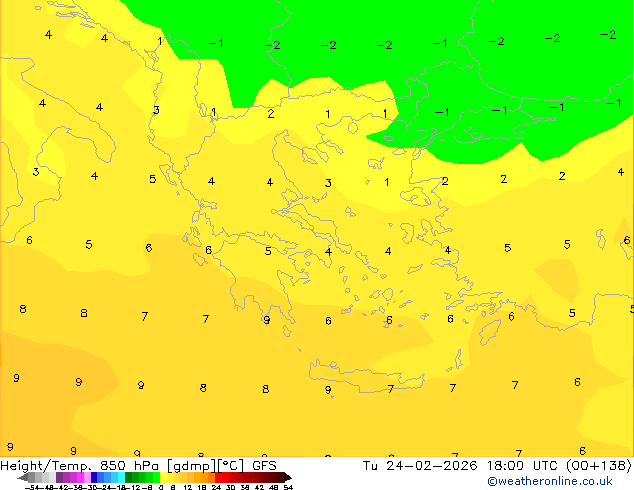Viewport: 634px width, 490px height.
Task: Click the "Tu 24-02-2026" date text
Action: coord(420,466)
